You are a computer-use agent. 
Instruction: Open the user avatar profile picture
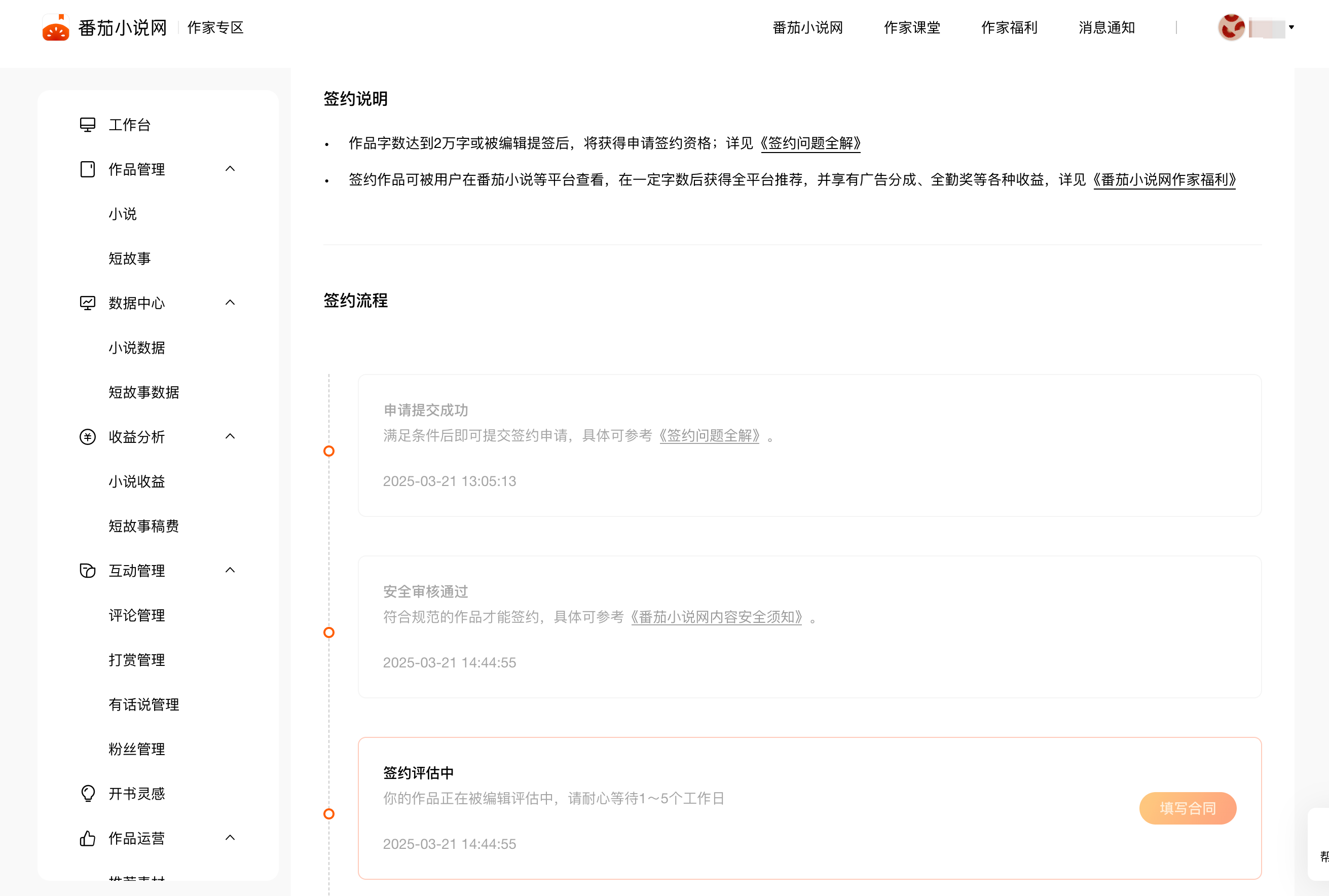click(x=1231, y=27)
